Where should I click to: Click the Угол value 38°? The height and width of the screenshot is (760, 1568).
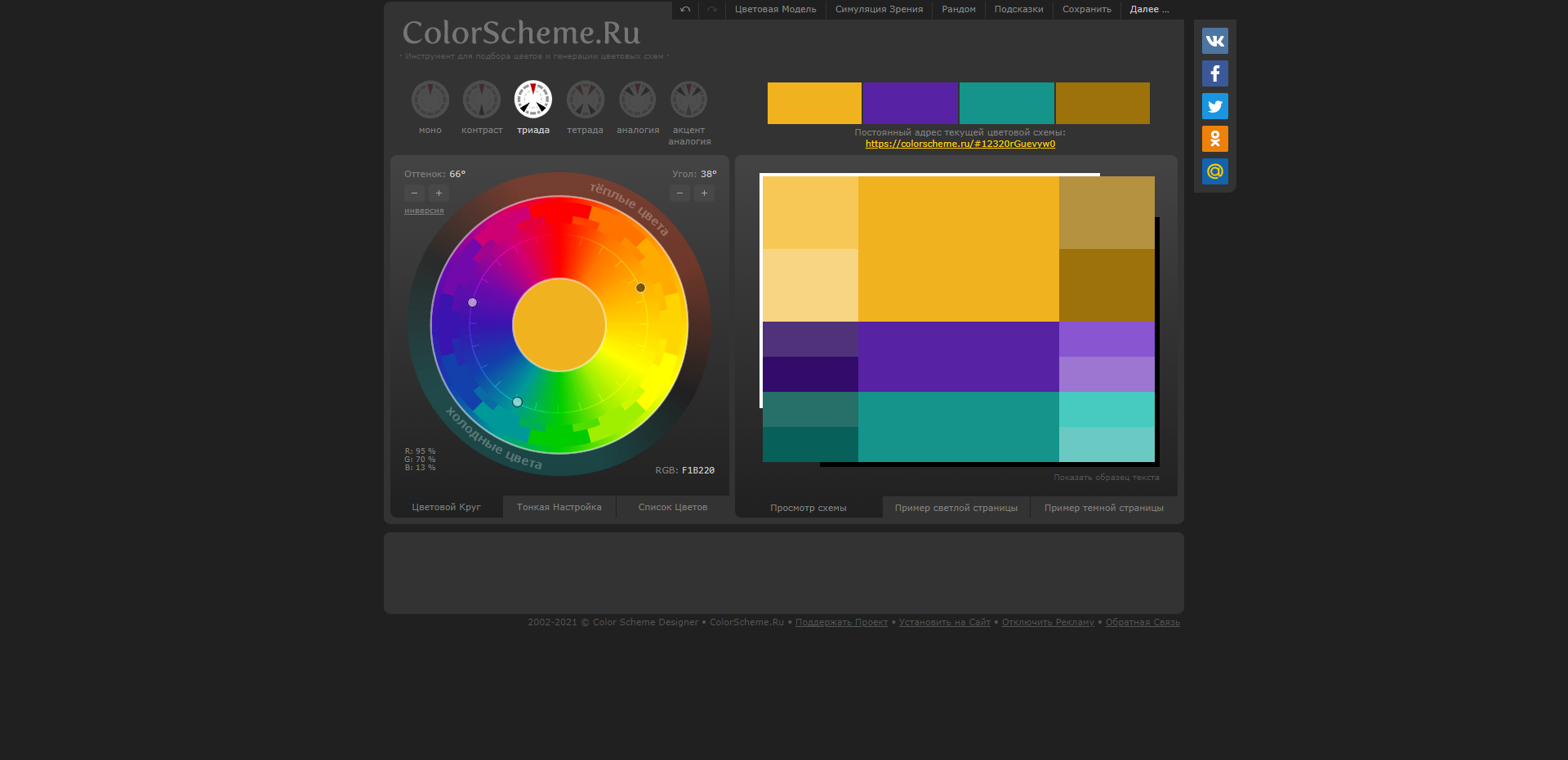point(709,174)
